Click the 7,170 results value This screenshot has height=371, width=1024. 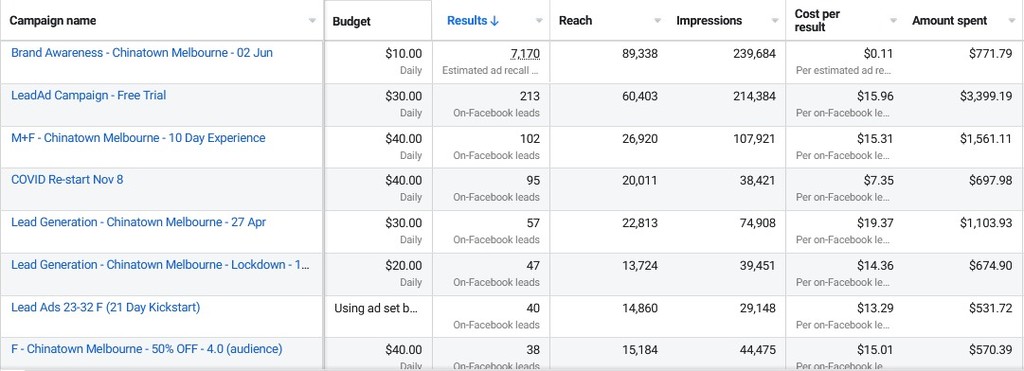(525, 54)
